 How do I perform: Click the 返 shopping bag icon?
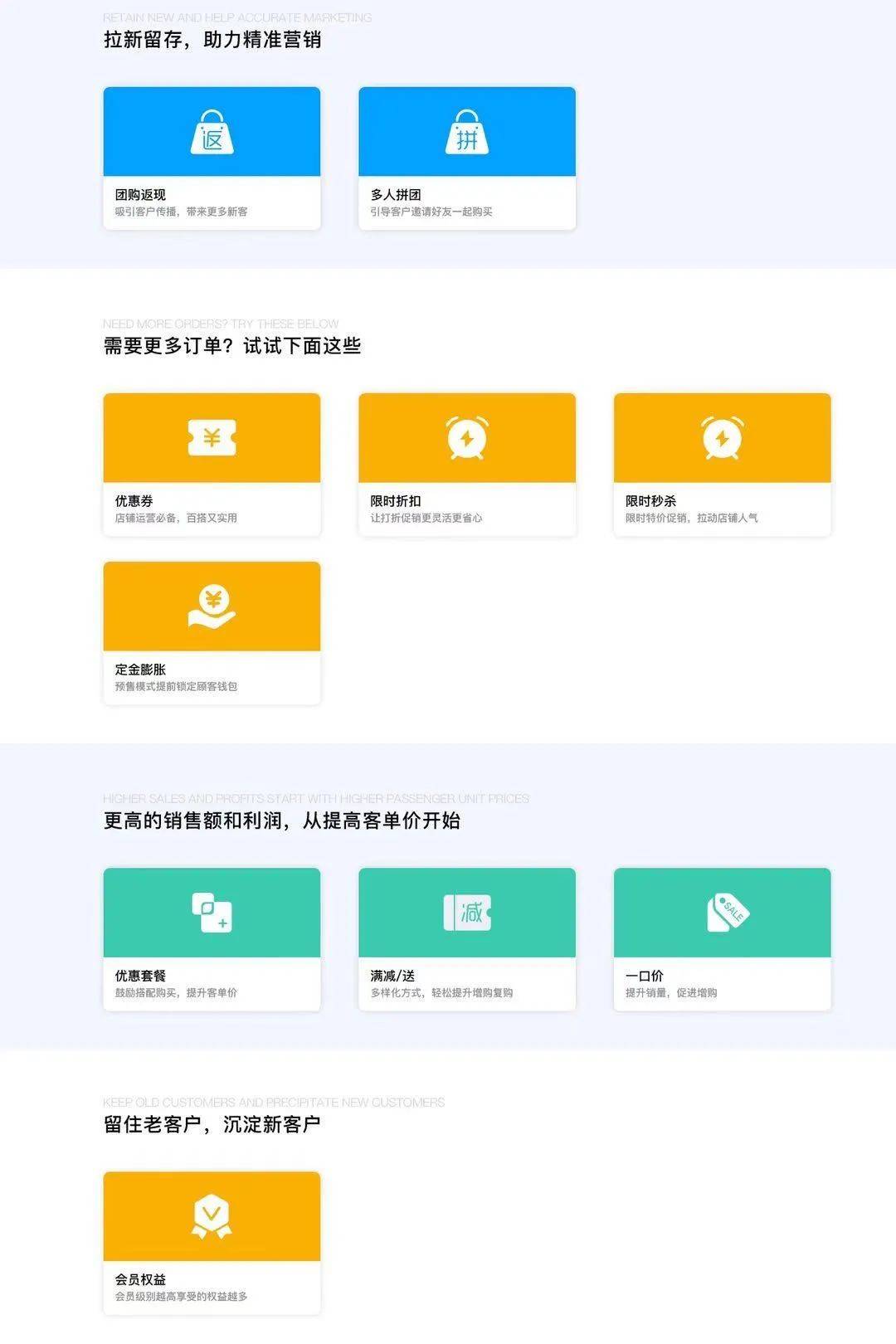pos(212,133)
